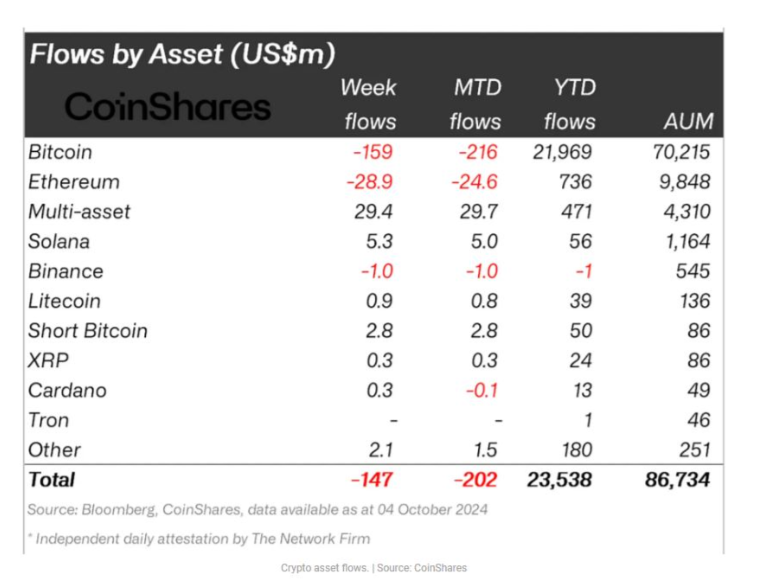Click the CoinShares logo
Viewport: 764px width, 585px height.
[168, 107]
